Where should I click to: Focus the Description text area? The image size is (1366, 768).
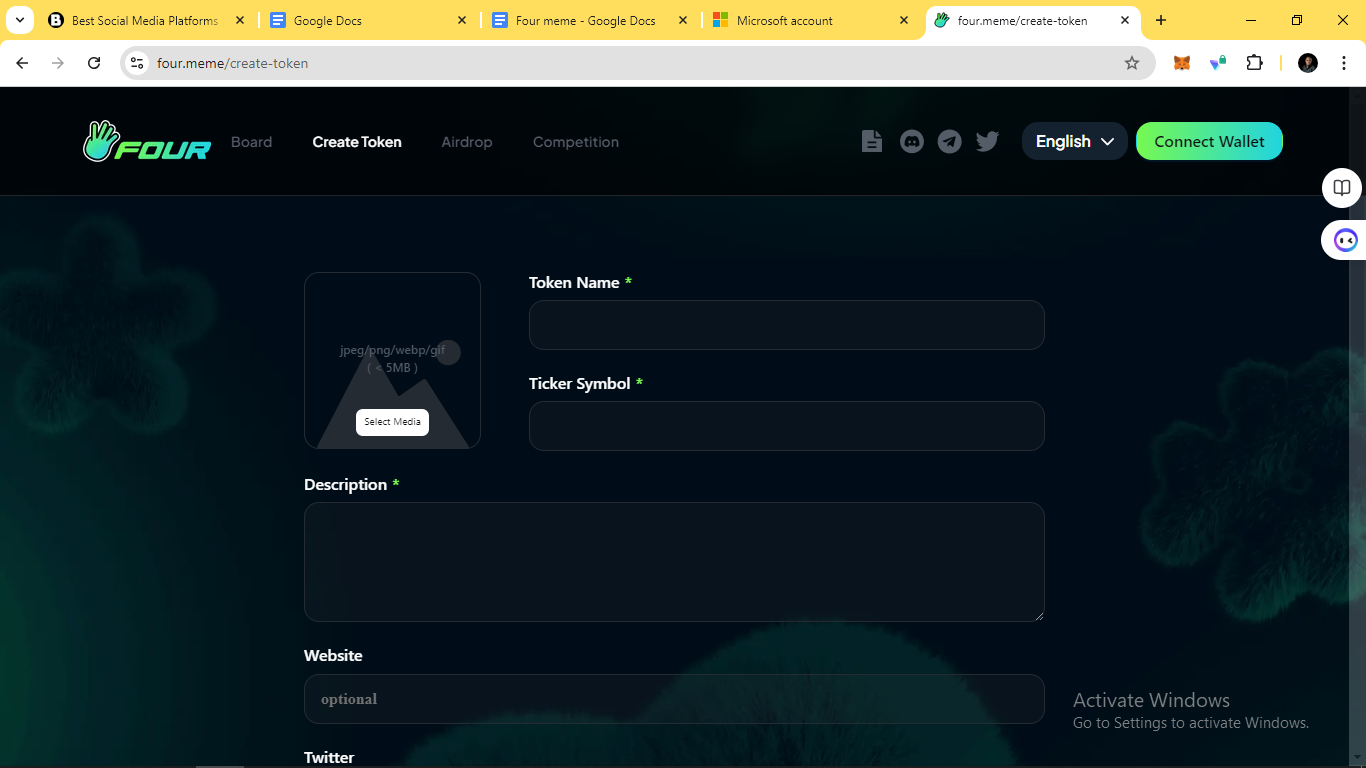(x=674, y=562)
